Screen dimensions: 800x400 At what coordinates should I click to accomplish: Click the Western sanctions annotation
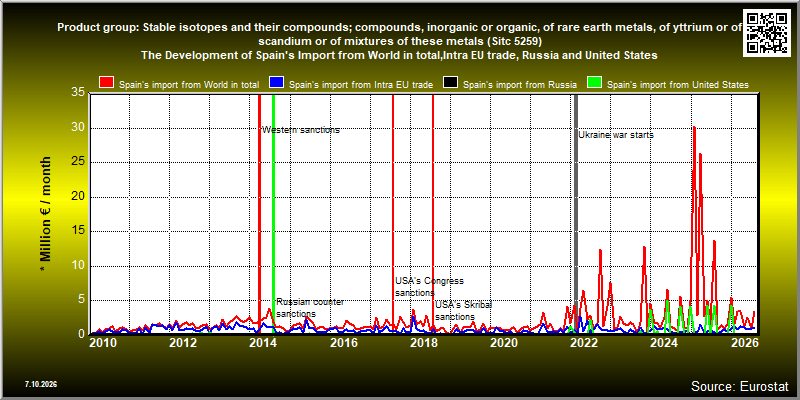tap(301, 130)
